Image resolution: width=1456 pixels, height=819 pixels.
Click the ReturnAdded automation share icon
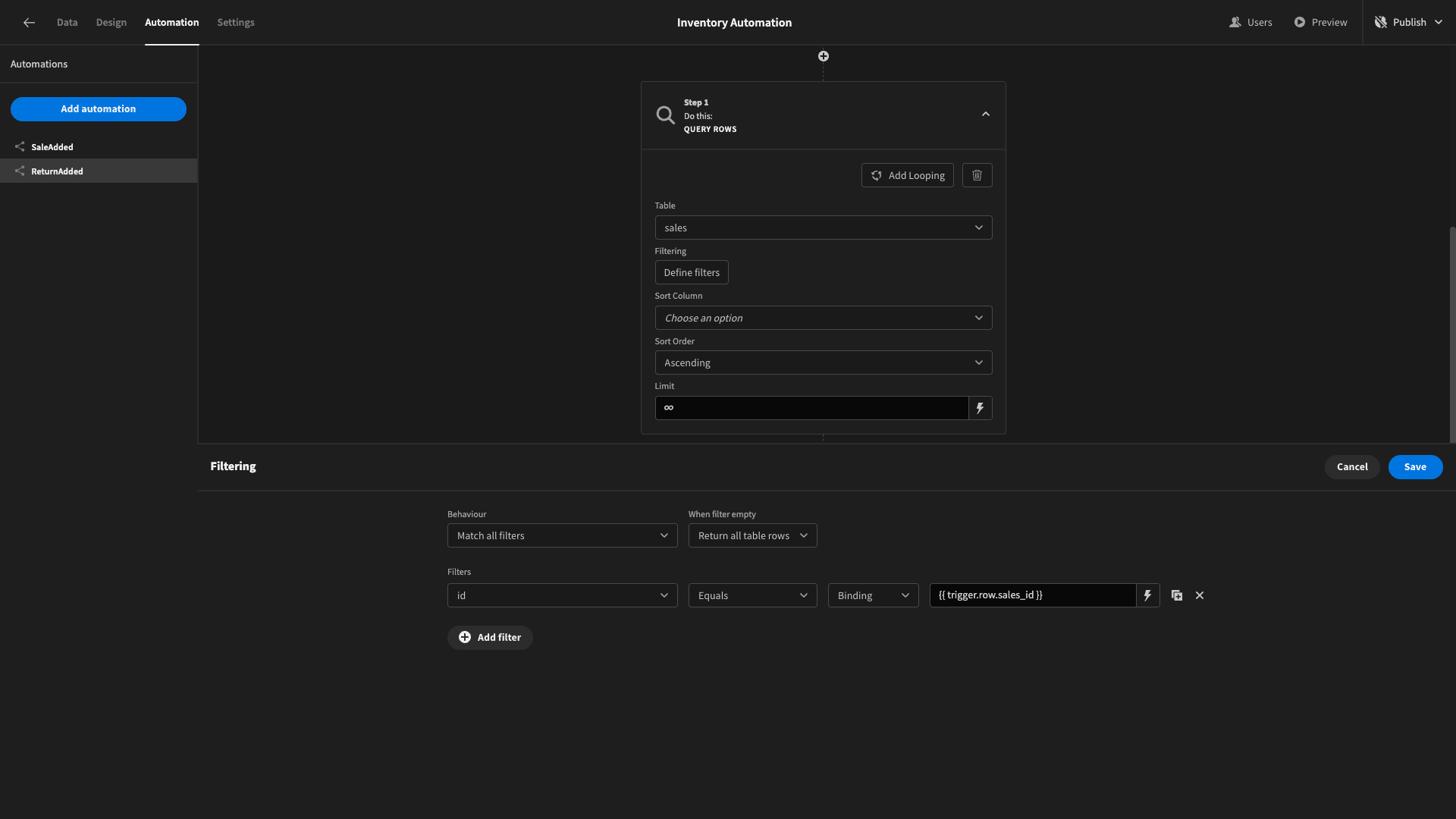point(20,171)
